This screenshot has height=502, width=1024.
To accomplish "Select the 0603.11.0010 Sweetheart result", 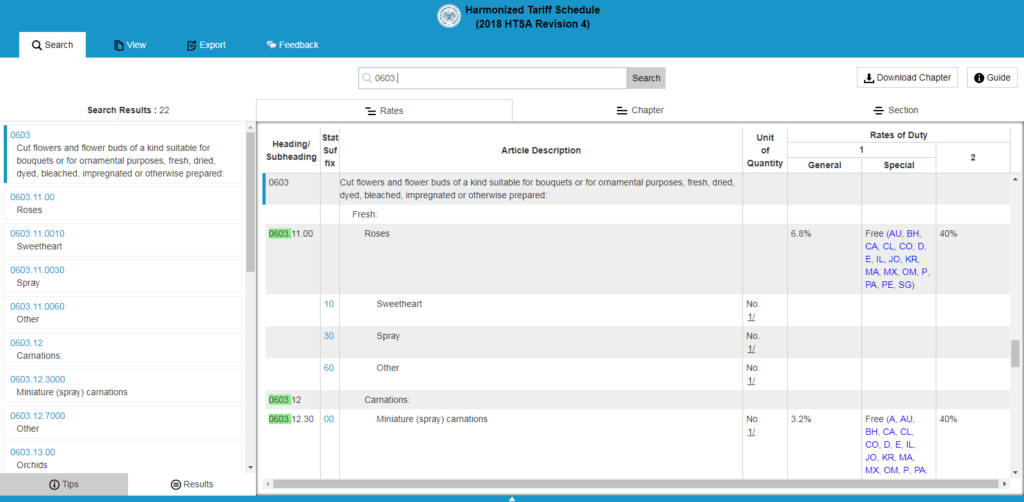I will (123, 240).
